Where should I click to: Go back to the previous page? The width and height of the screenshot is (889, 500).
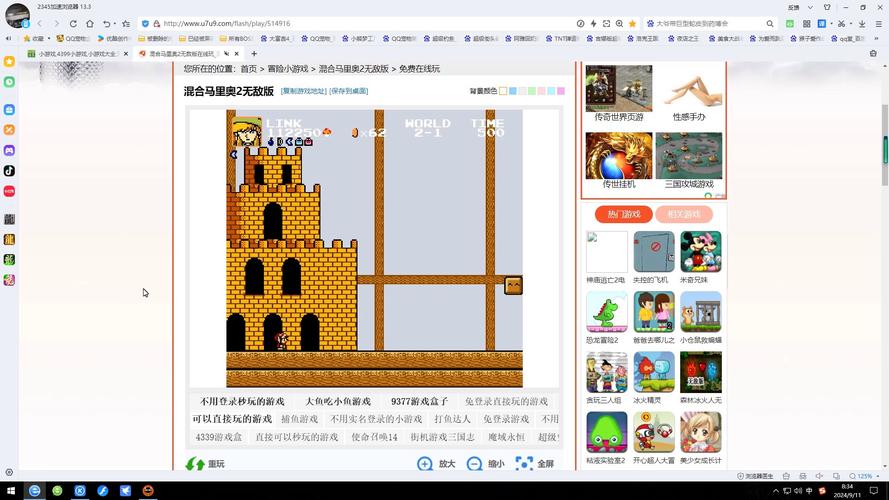(40, 24)
